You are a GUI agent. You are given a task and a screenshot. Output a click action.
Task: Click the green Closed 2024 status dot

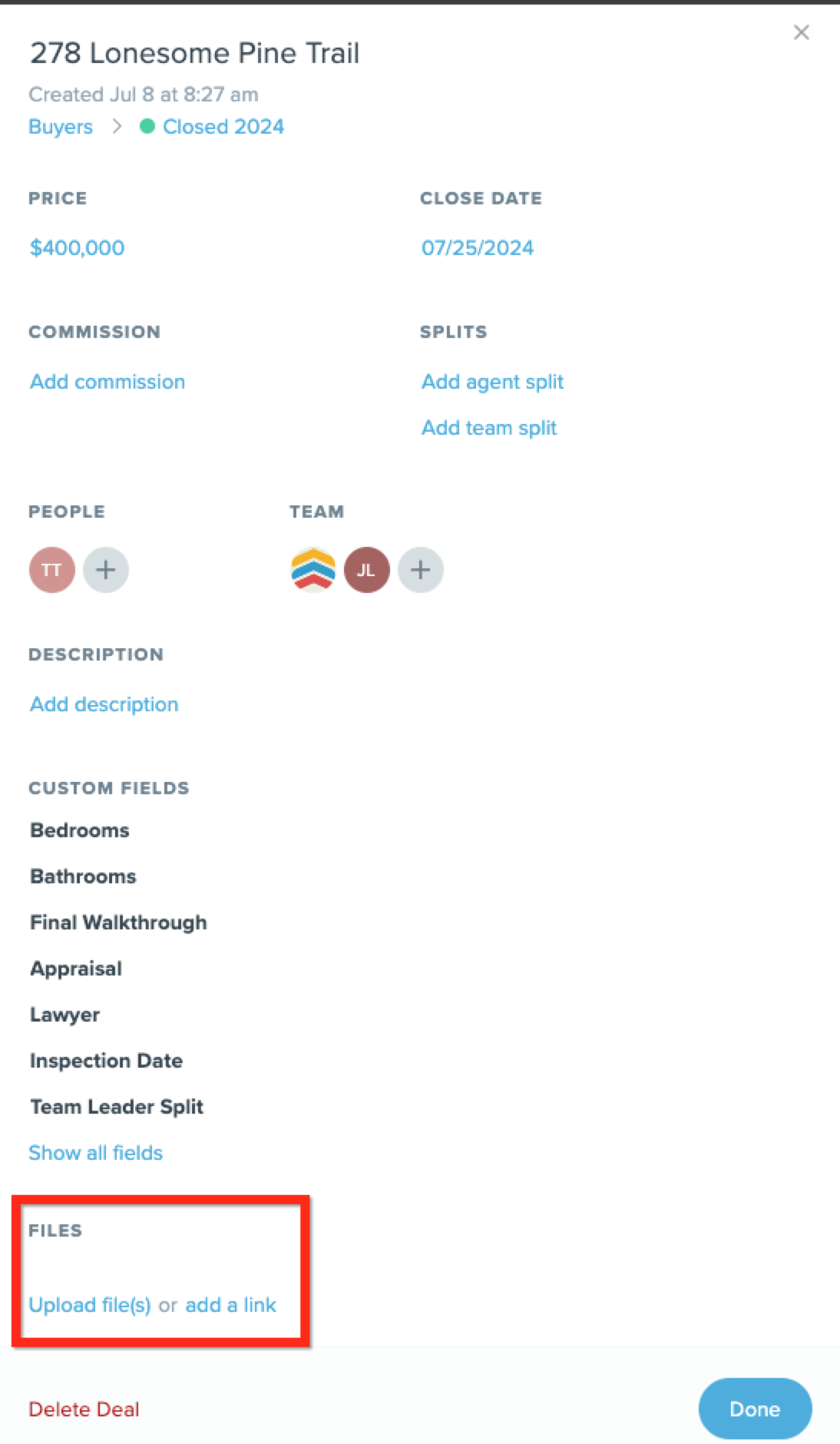click(147, 126)
